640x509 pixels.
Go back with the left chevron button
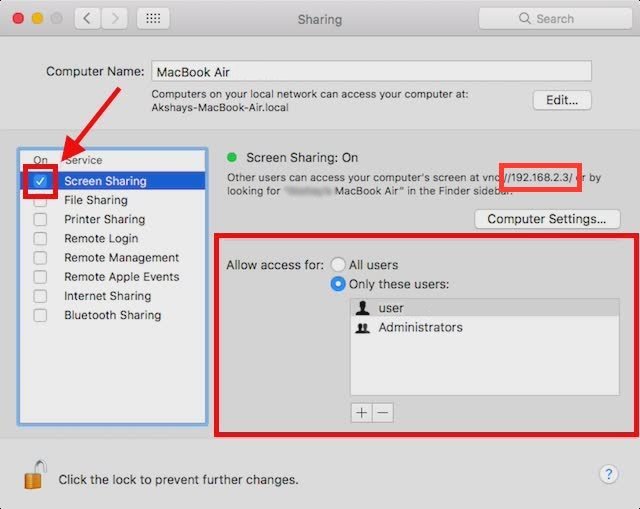pyautogui.click(x=87, y=18)
